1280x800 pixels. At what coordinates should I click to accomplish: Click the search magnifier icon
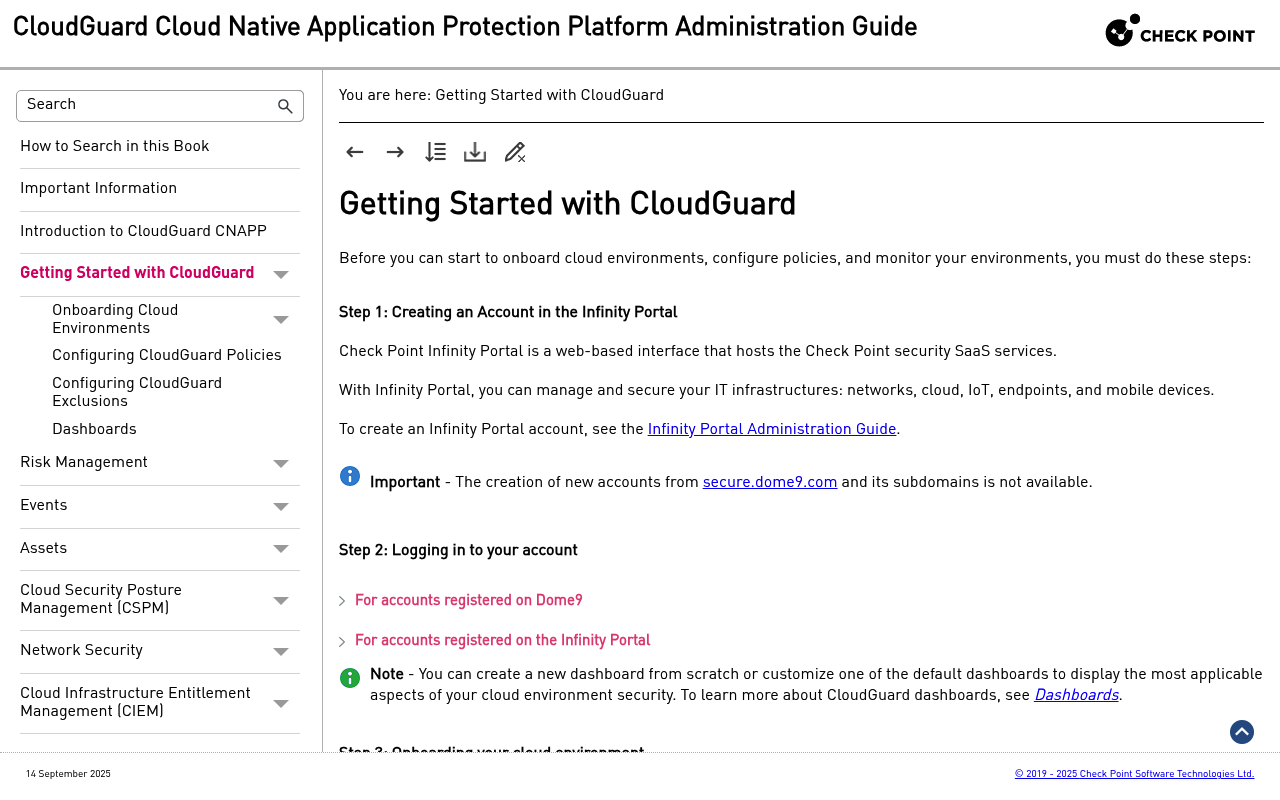click(285, 107)
